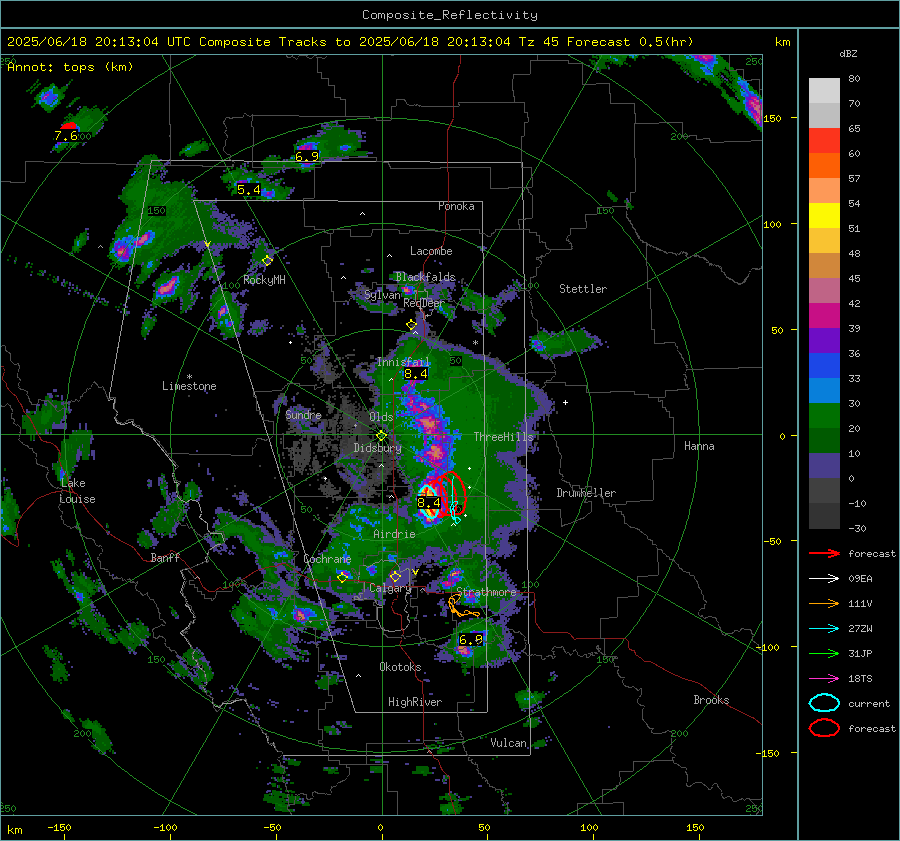Screen dimensions: 900x841
Task: Pick the bright green 30-20 dBZ swatch
Action: coord(824,416)
